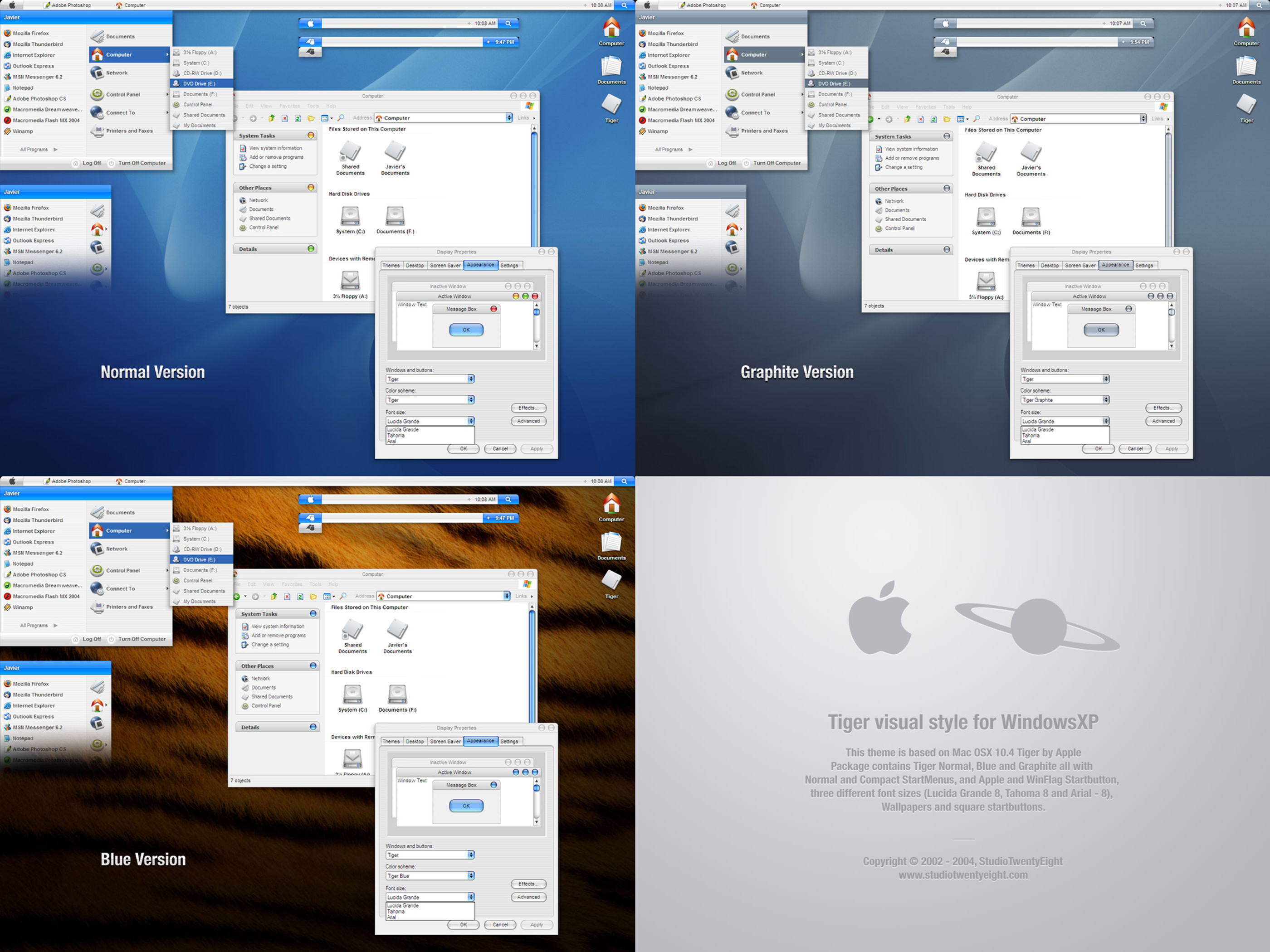Screen dimensions: 1270x952
Task: Click Apple logo in Blue Version top menu bar
Action: pos(12,481)
